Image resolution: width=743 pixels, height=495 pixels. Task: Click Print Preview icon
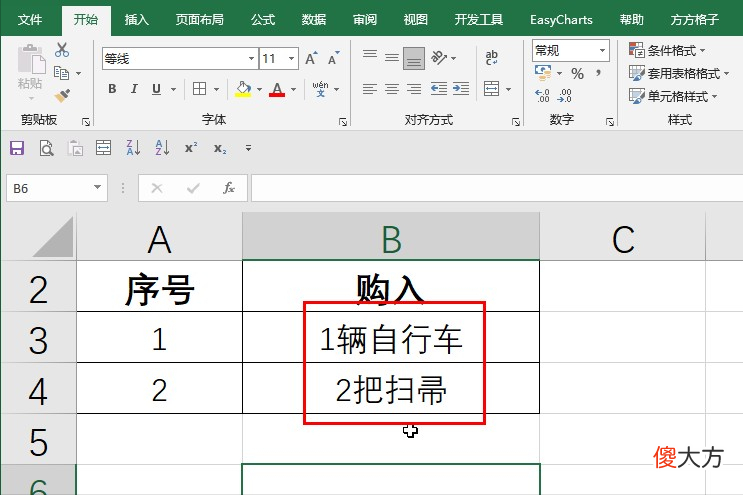(46, 148)
